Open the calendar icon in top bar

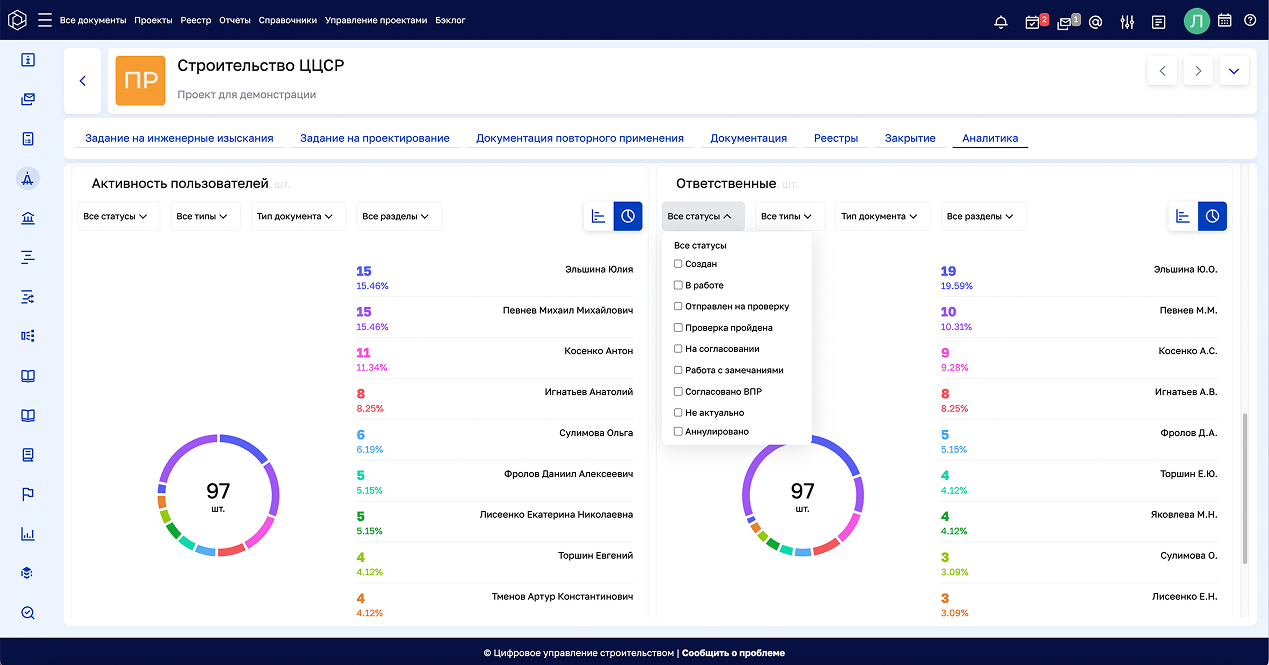(x=1224, y=20)
